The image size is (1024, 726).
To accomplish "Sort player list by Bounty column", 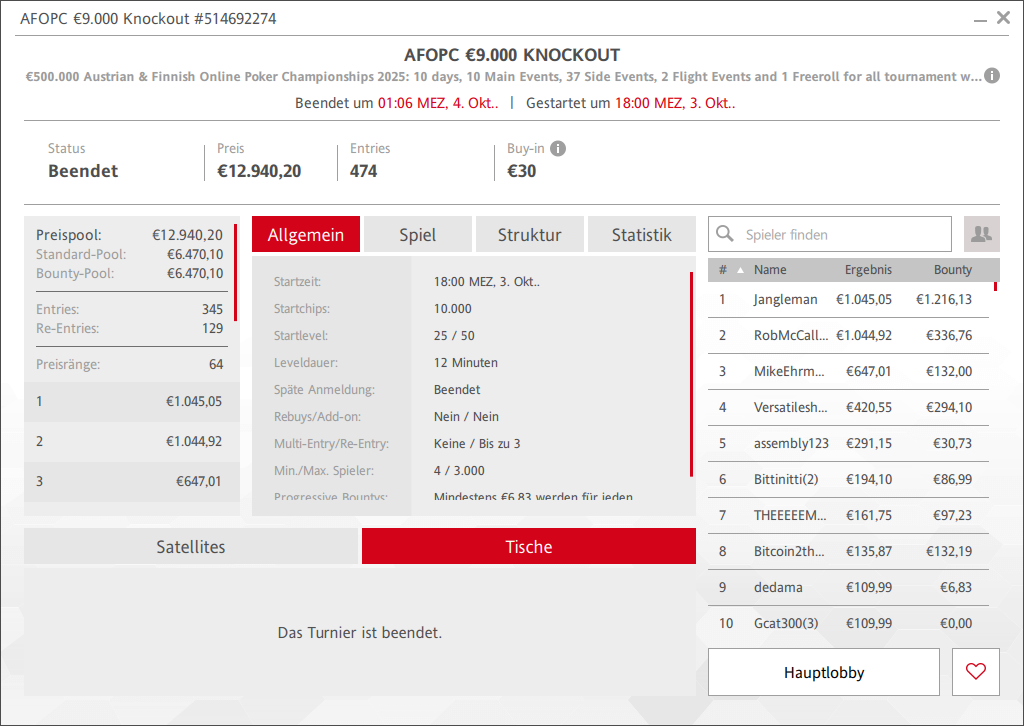I will 952,270.
